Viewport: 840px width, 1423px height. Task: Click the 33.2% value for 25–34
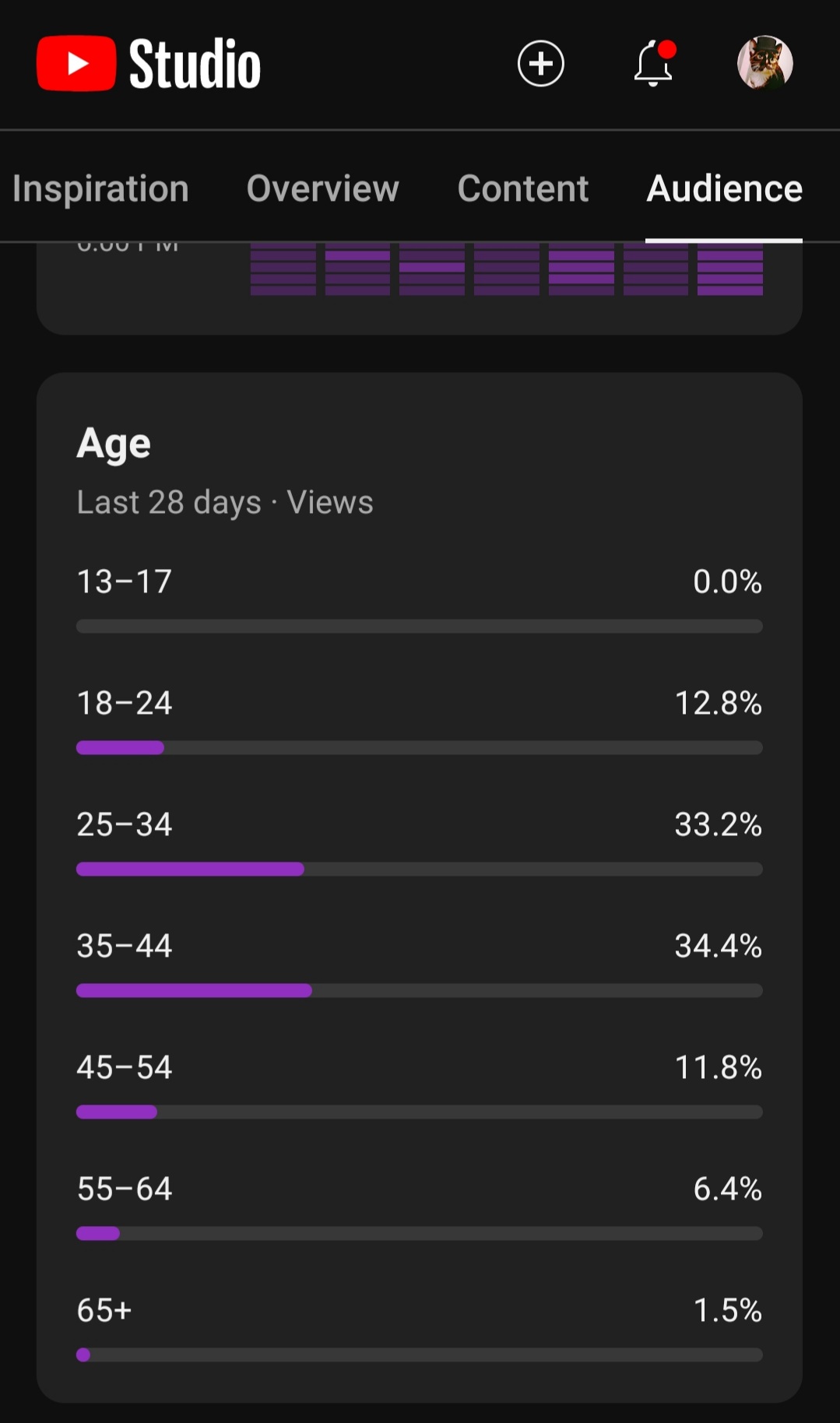pos(718,824)
